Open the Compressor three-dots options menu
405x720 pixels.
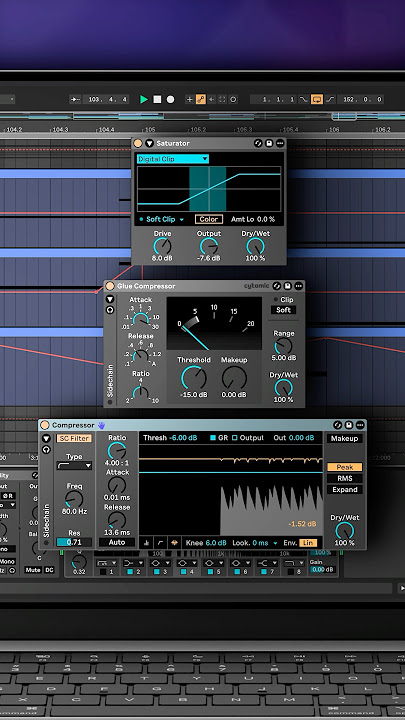coord(360,425)
